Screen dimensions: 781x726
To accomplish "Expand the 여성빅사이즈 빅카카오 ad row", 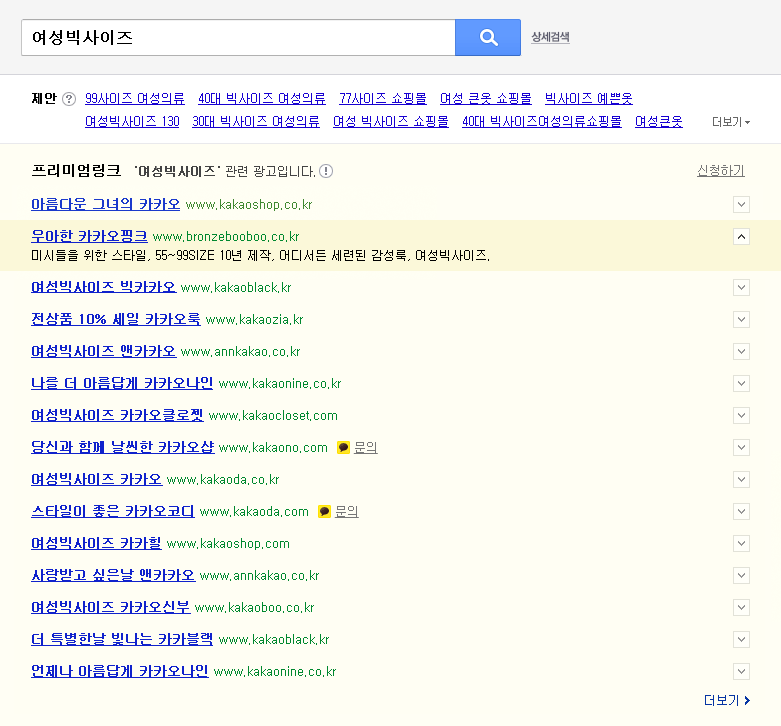I will (x=741, y=287).
